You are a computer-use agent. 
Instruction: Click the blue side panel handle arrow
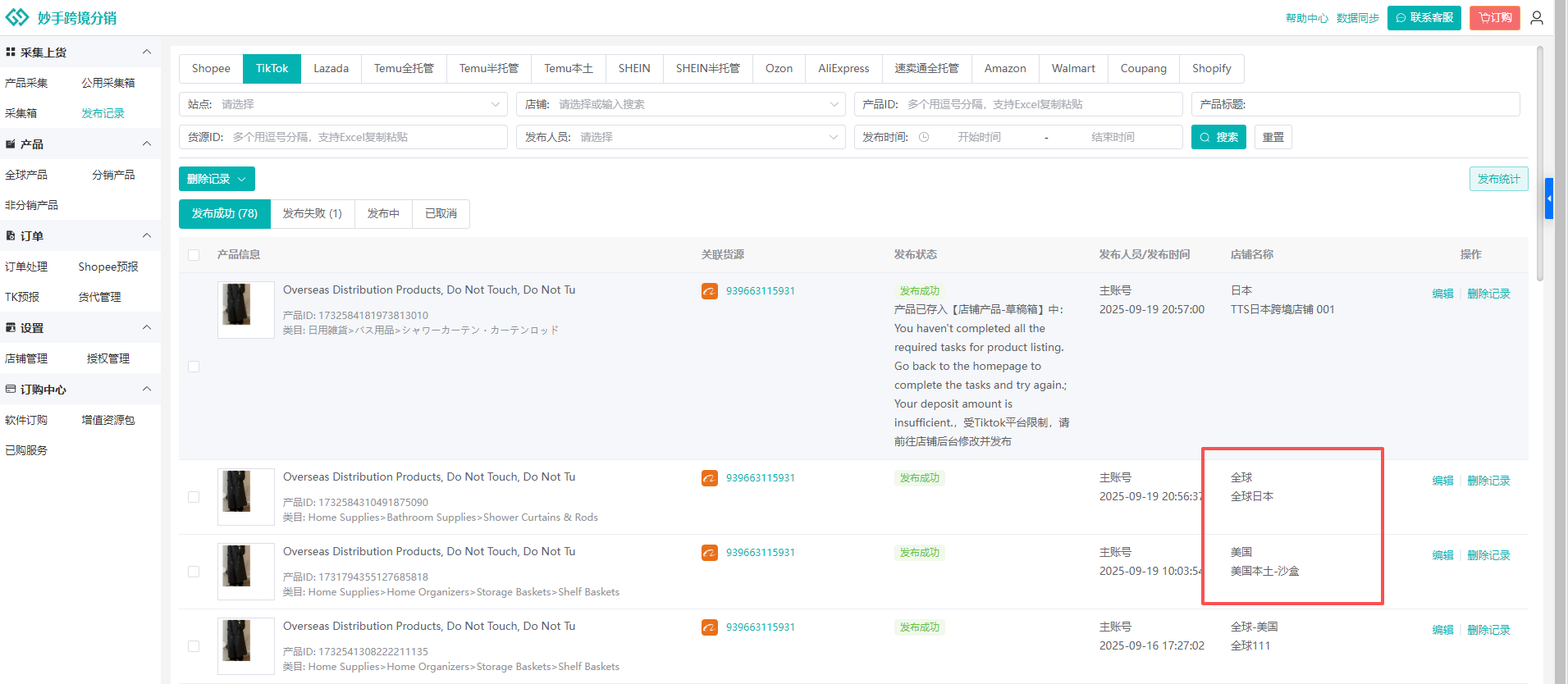click(x=1549, y=198)
